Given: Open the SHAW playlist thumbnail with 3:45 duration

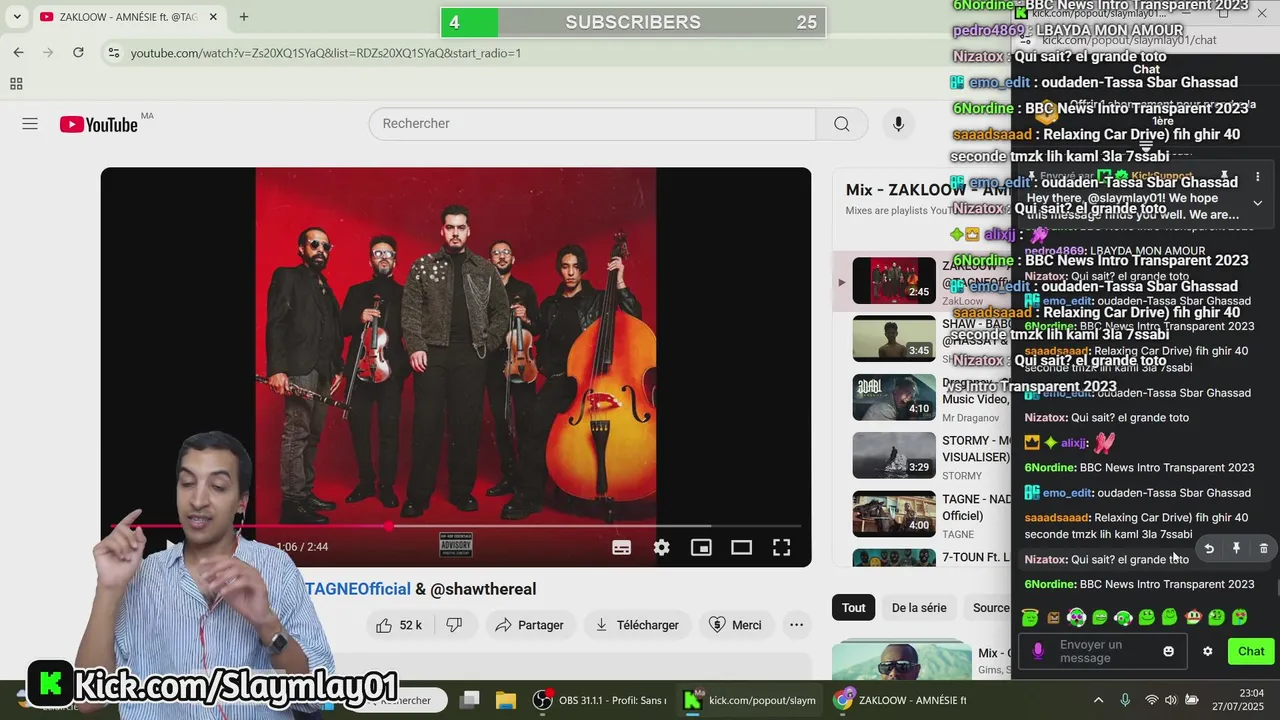Looking at the screenshot, I should 894,338.
